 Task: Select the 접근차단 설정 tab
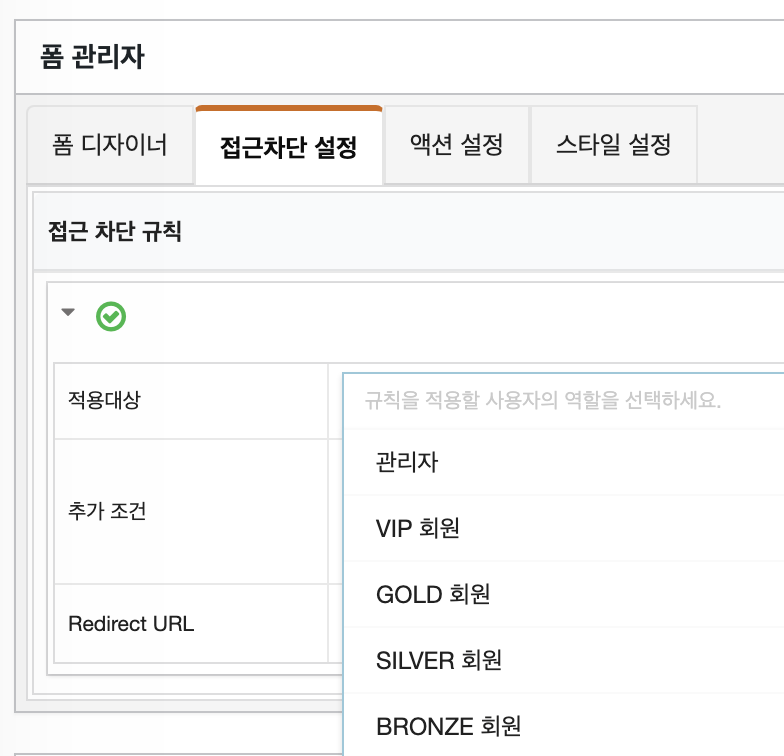coord(288,146)
